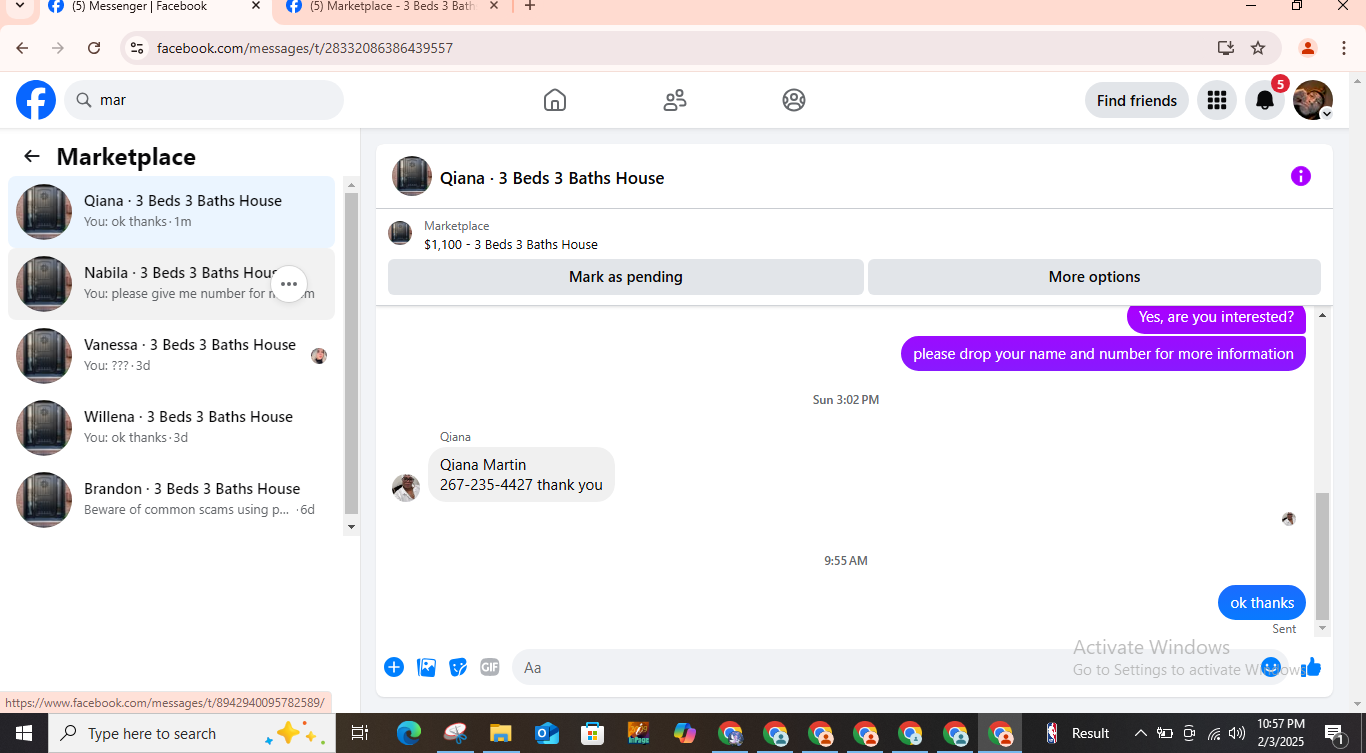View site information in the address bar
Image resolution: width=1366 pixels, height=753 pixels.
[138, 48]
